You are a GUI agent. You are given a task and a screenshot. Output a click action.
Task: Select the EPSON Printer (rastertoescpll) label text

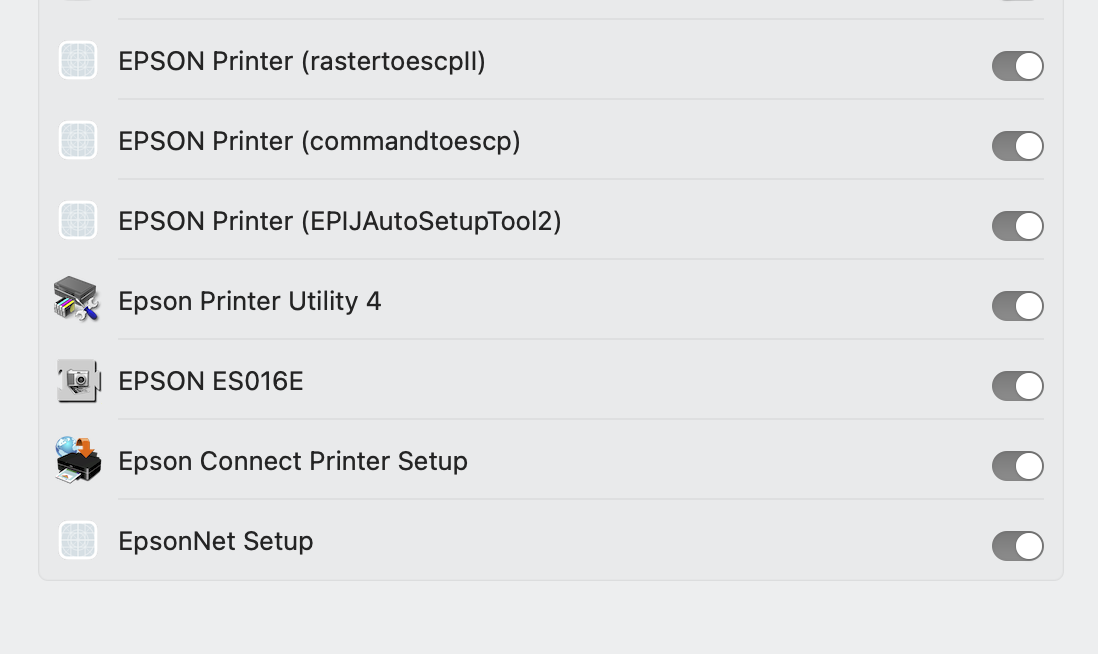point(302,62)
